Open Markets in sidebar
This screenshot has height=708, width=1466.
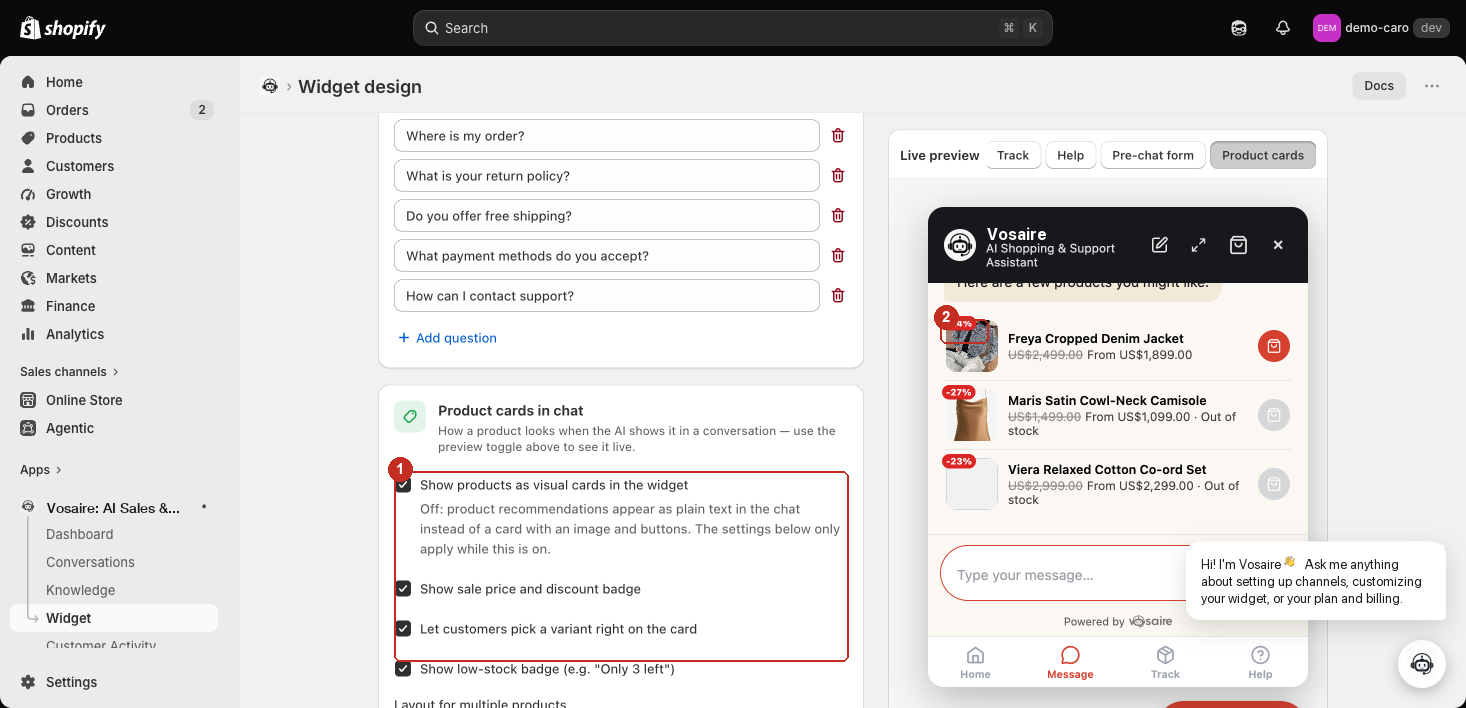tap(71, 278)
